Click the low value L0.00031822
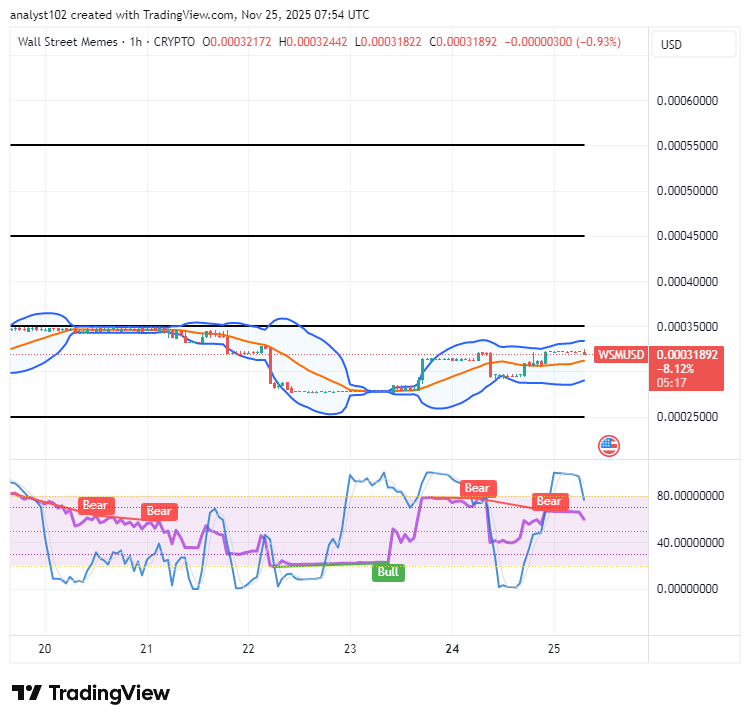This screenshot has width=750, height=723. click(388, 42)
